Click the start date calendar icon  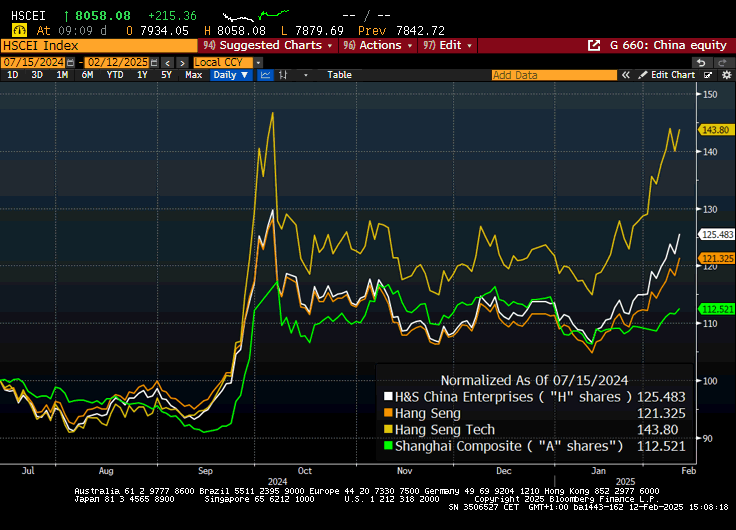click(70, 62)
